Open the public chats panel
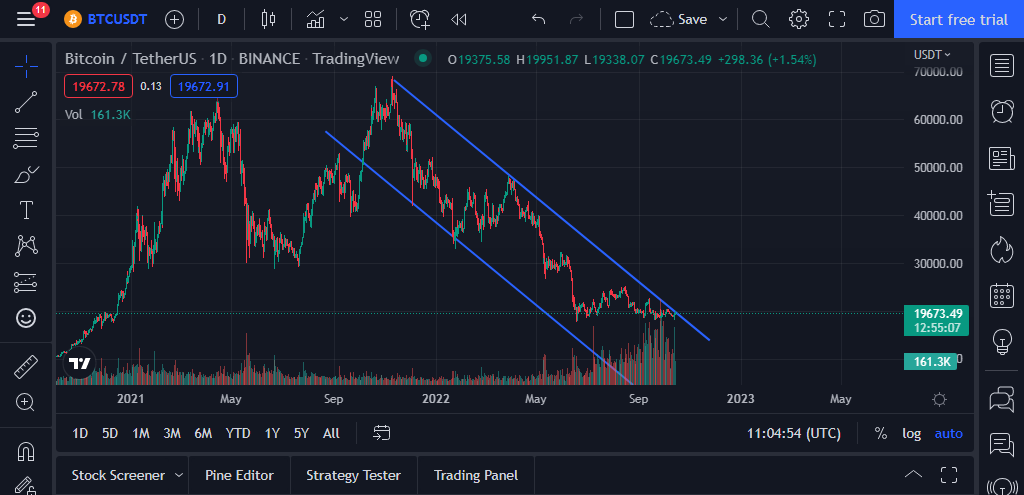This screenshot has height=495, width=1024. coord(1002,399)
